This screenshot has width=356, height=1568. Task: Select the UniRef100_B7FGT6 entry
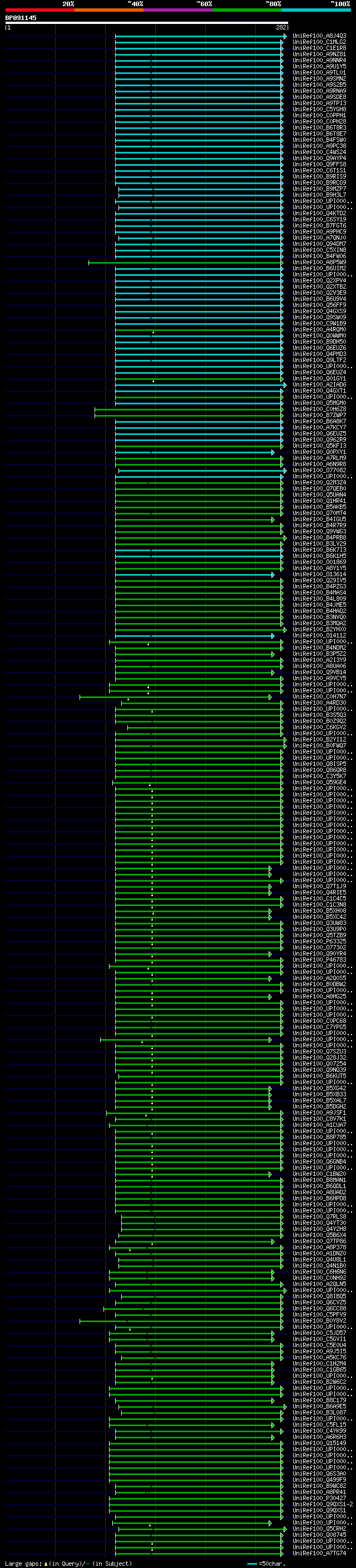(319, 225)
